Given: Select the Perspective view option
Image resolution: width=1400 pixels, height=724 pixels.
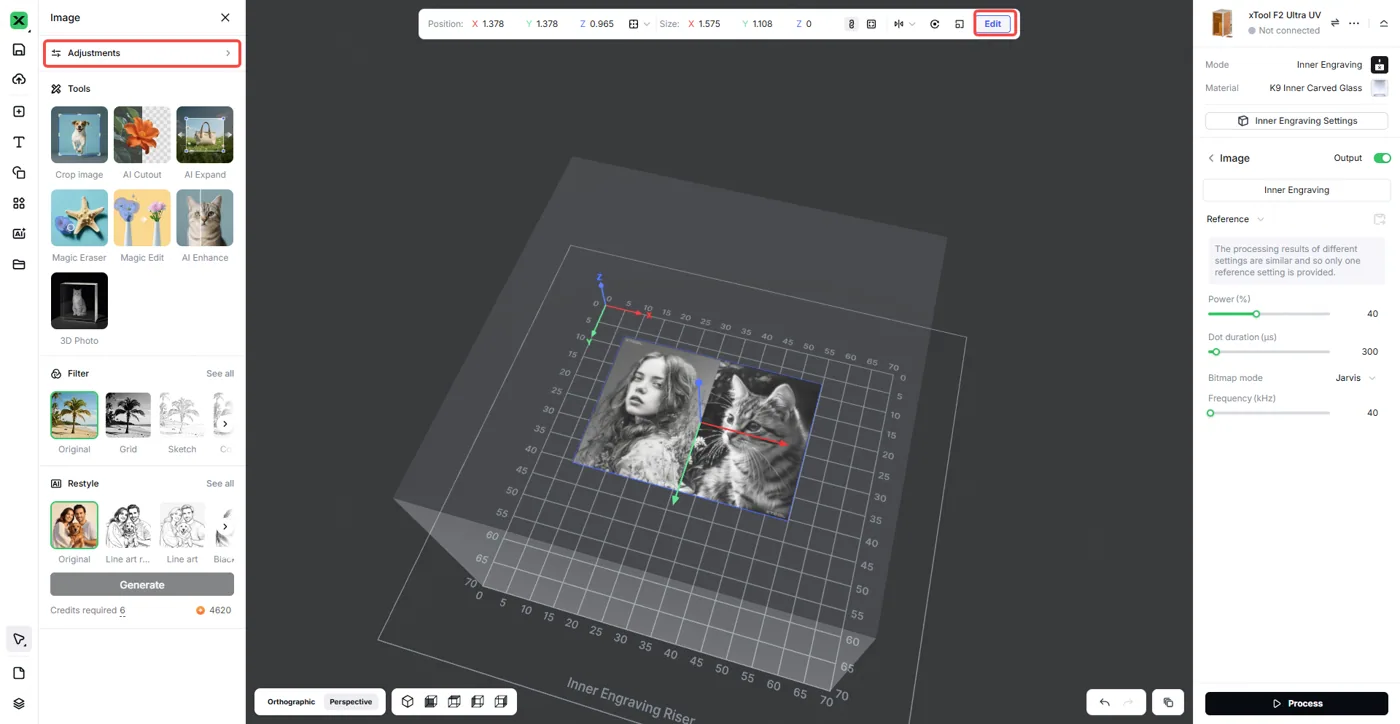Looking at the screenshot, I should (x=351, y=702).
